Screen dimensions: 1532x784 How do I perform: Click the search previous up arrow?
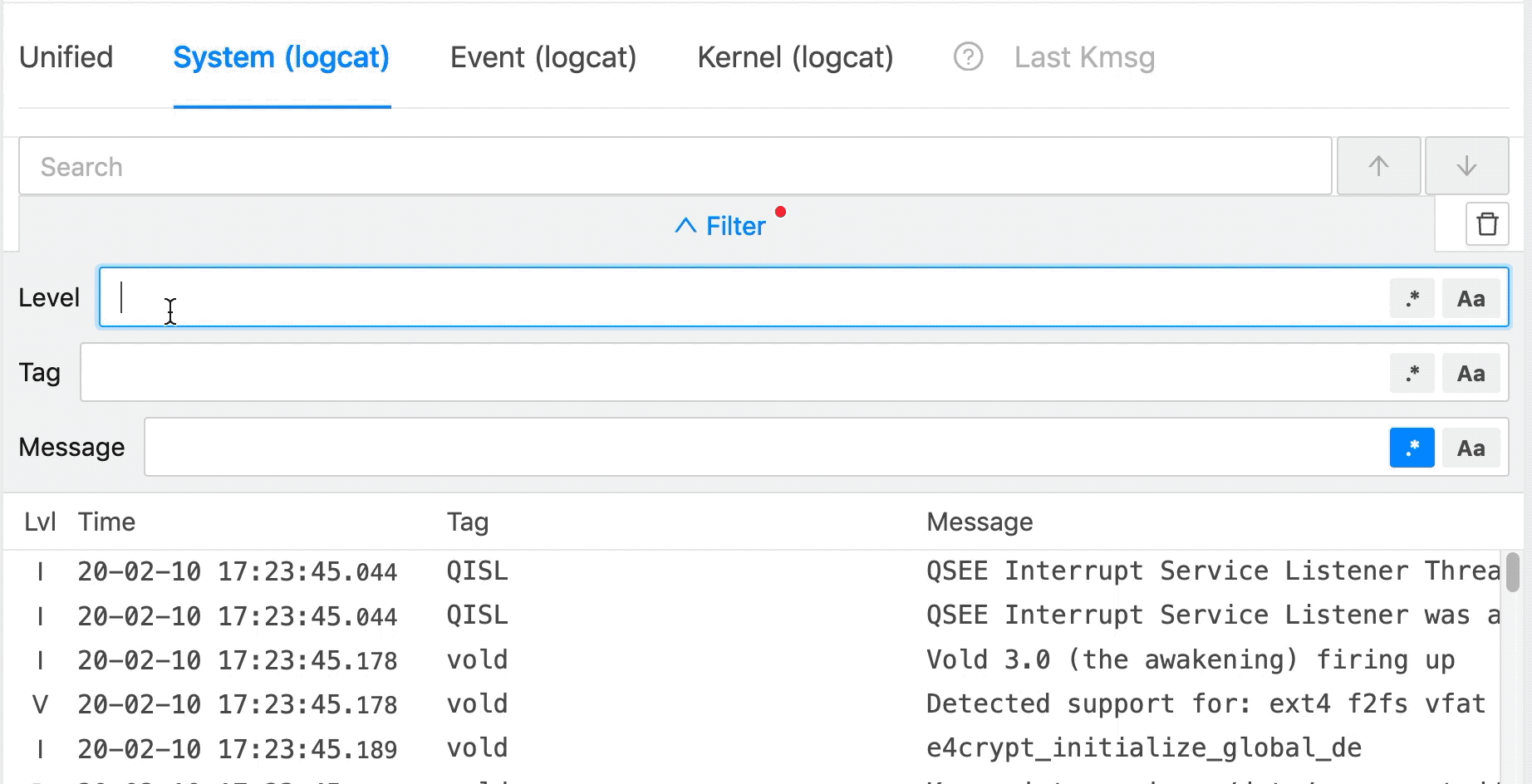coord(1378,166)
